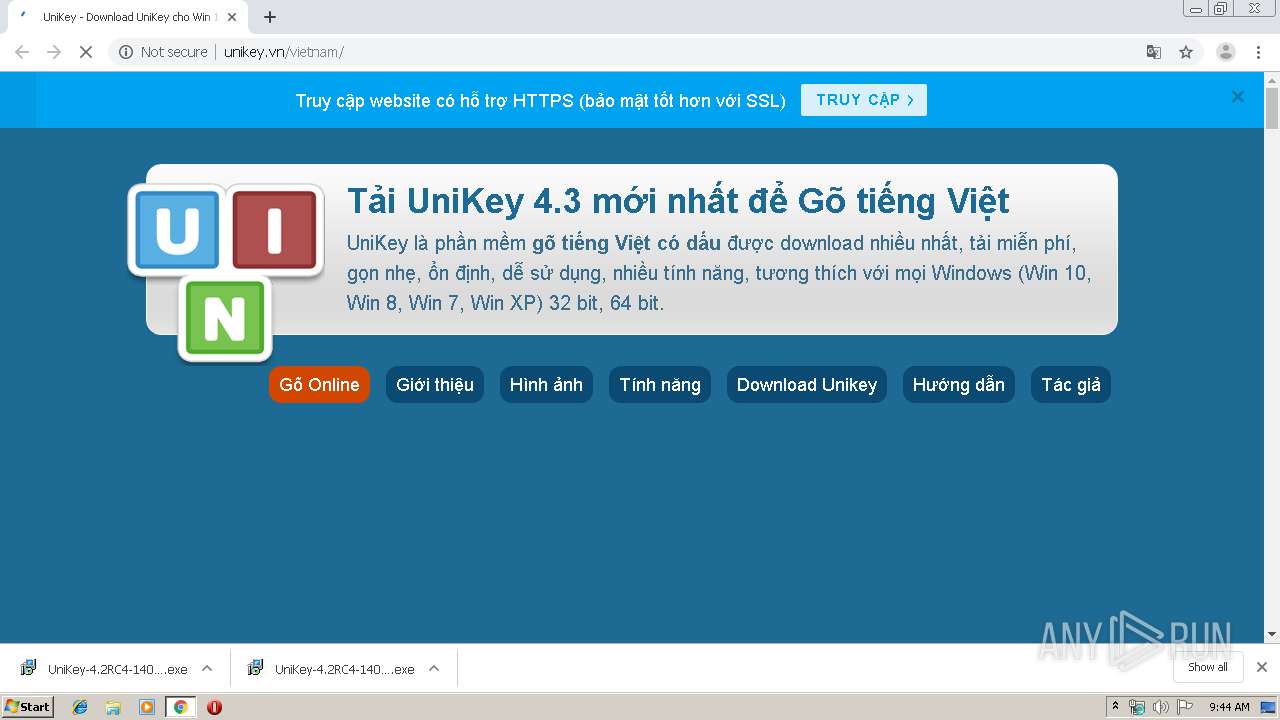
Task: Open the Tác giả page
Action: click(x=1071, y=385)
